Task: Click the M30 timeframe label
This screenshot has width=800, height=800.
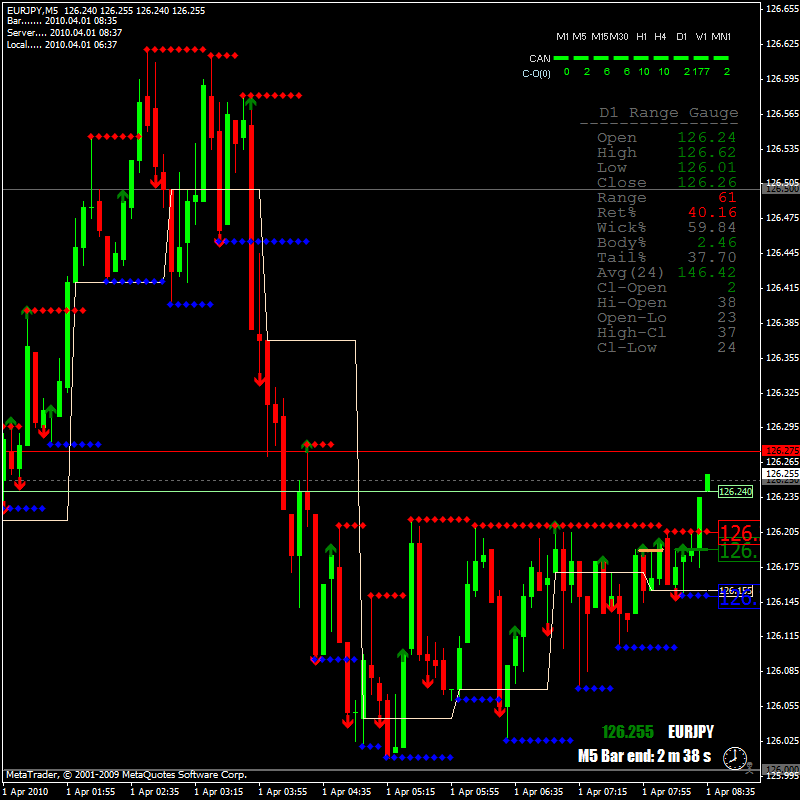Action: tap(619, 37)
